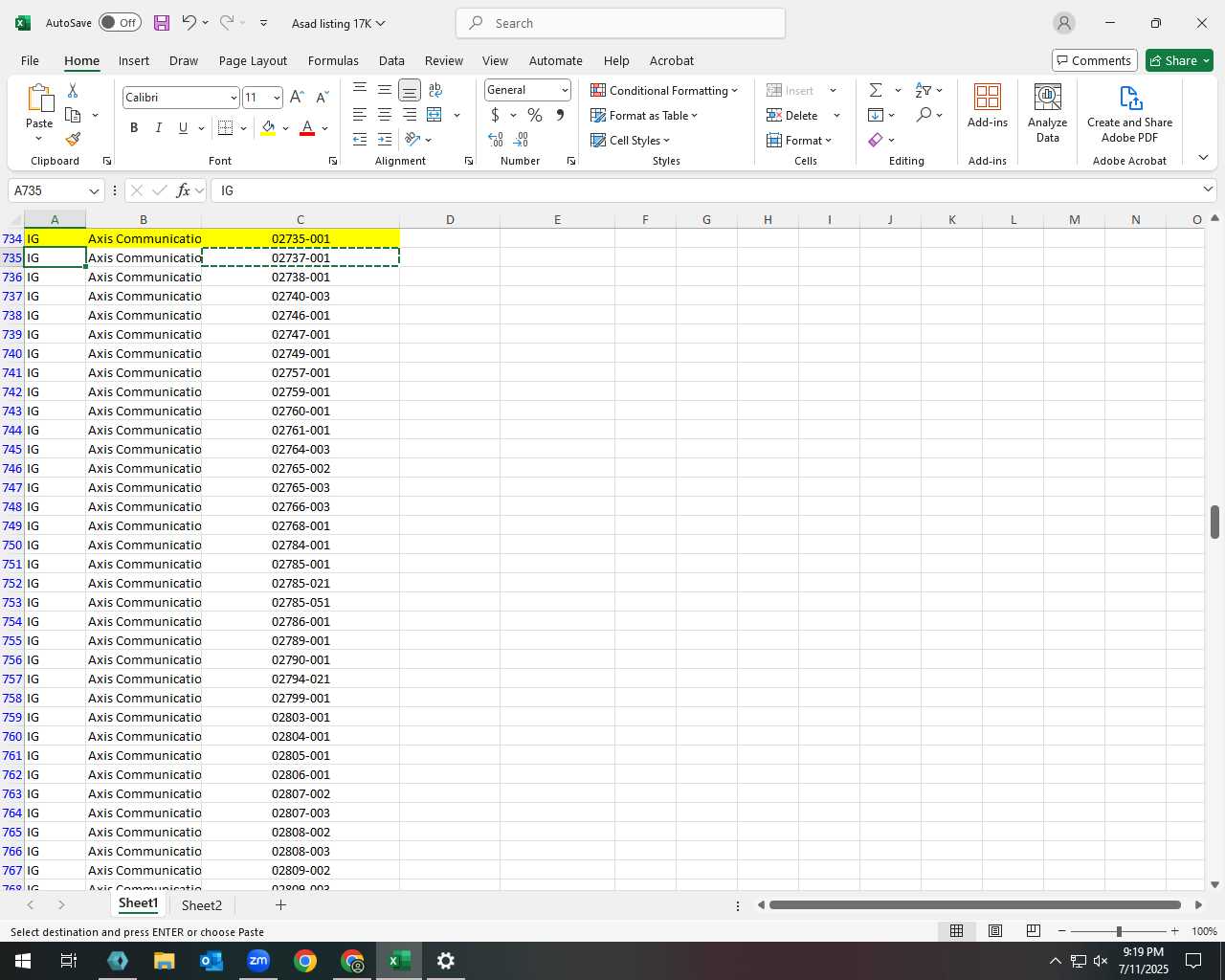Click the Search box in title bar

point(620,23)
